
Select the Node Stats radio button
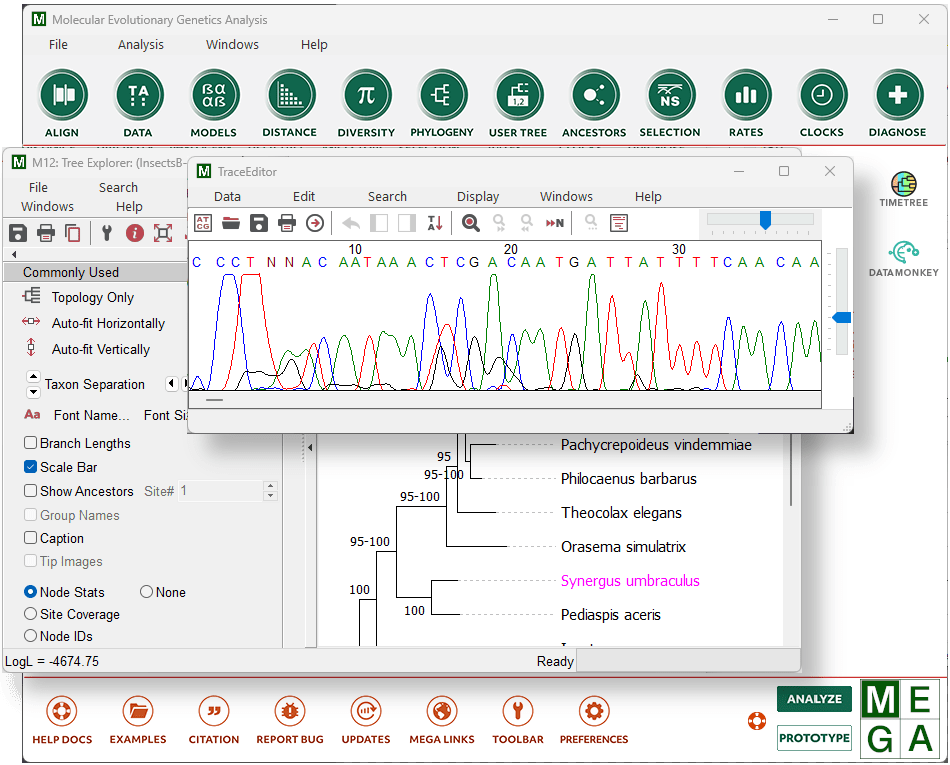(30, 592)
